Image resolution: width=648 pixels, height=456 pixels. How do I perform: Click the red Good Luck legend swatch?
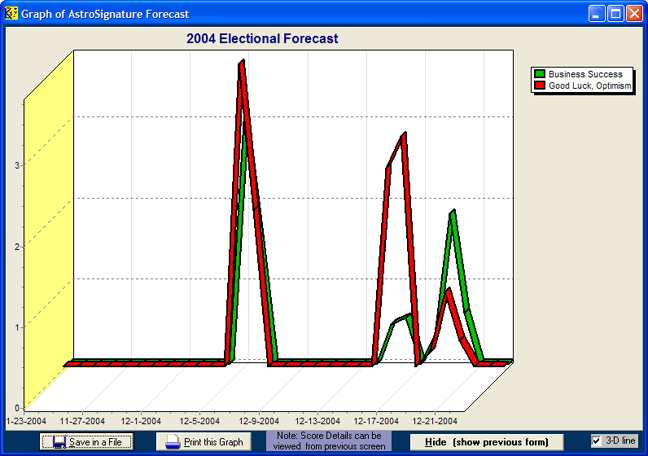540,87
